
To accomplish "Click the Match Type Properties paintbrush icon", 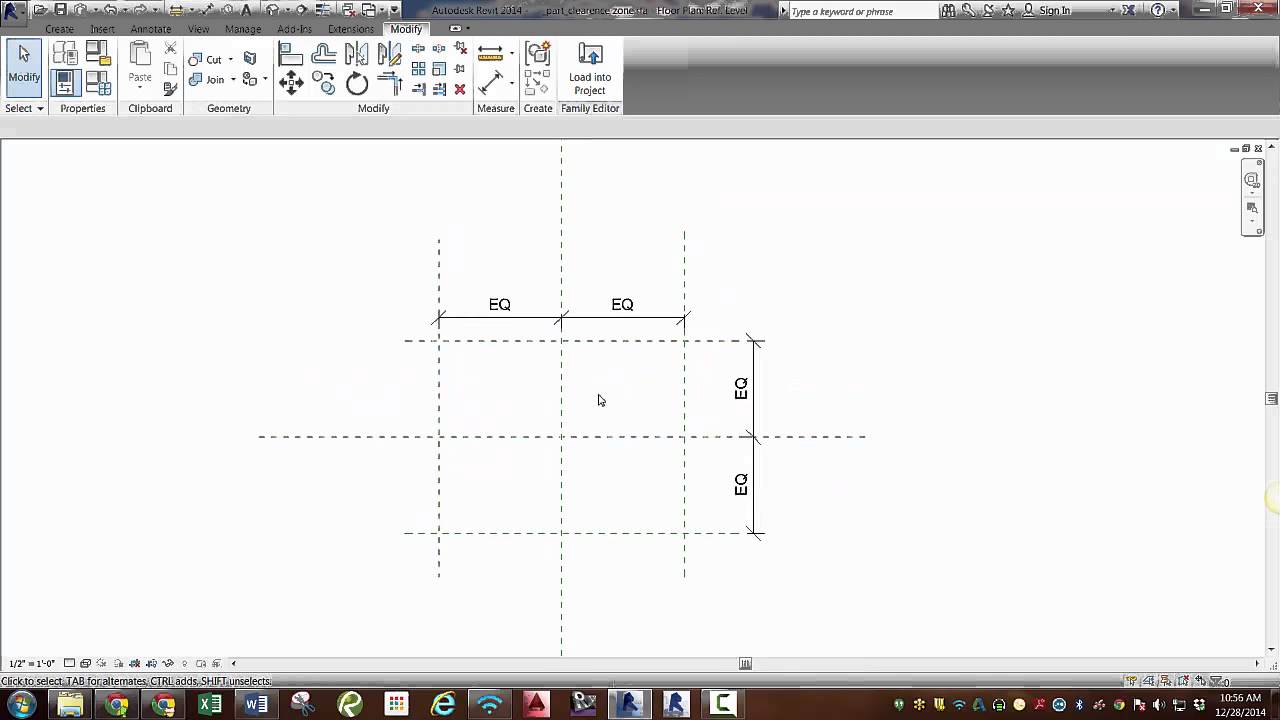I will click(x=170, y=89).
